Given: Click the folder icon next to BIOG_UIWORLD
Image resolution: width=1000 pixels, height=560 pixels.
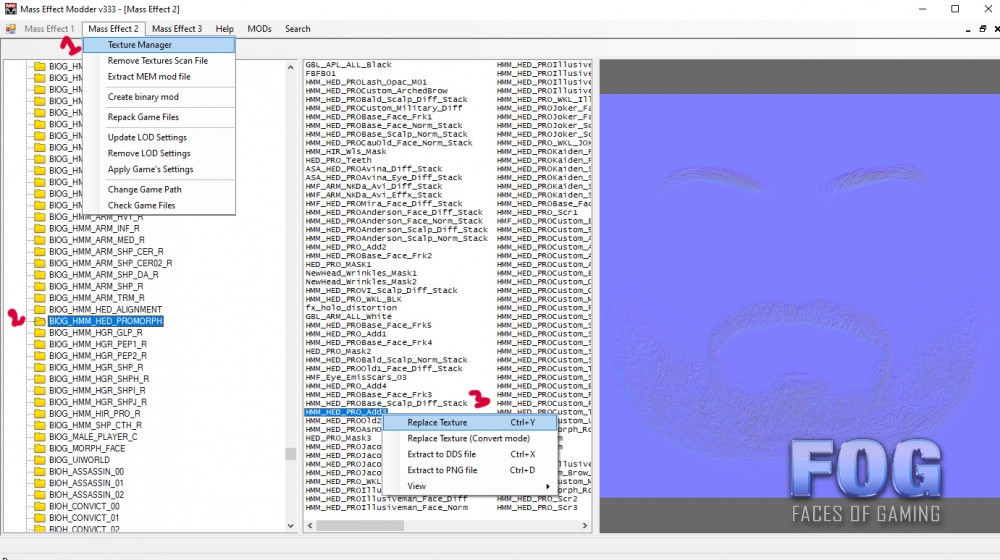Looking at the screenshot, I should coord(40,459).
